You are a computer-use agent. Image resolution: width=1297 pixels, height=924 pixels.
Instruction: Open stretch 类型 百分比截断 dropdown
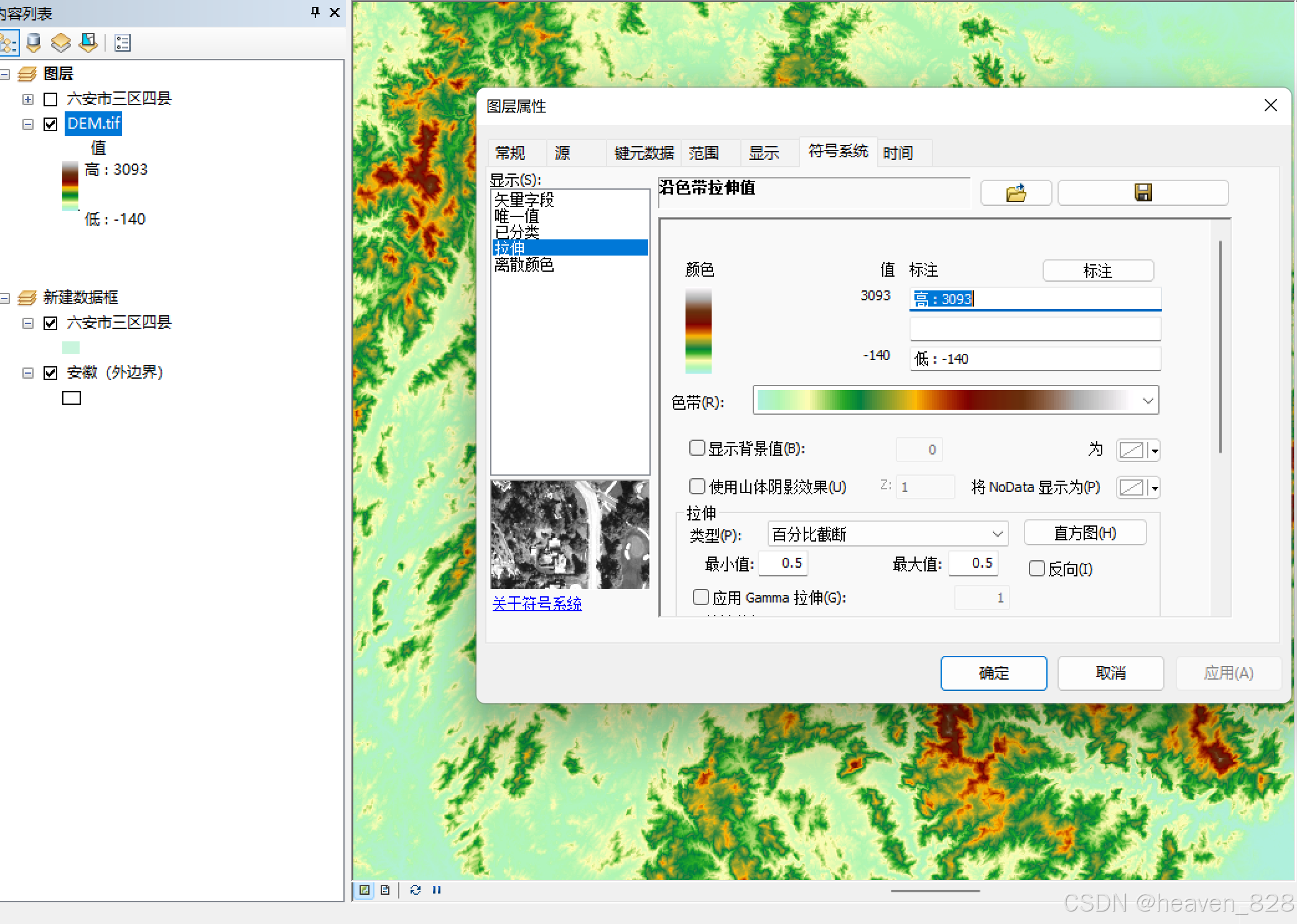997,534
